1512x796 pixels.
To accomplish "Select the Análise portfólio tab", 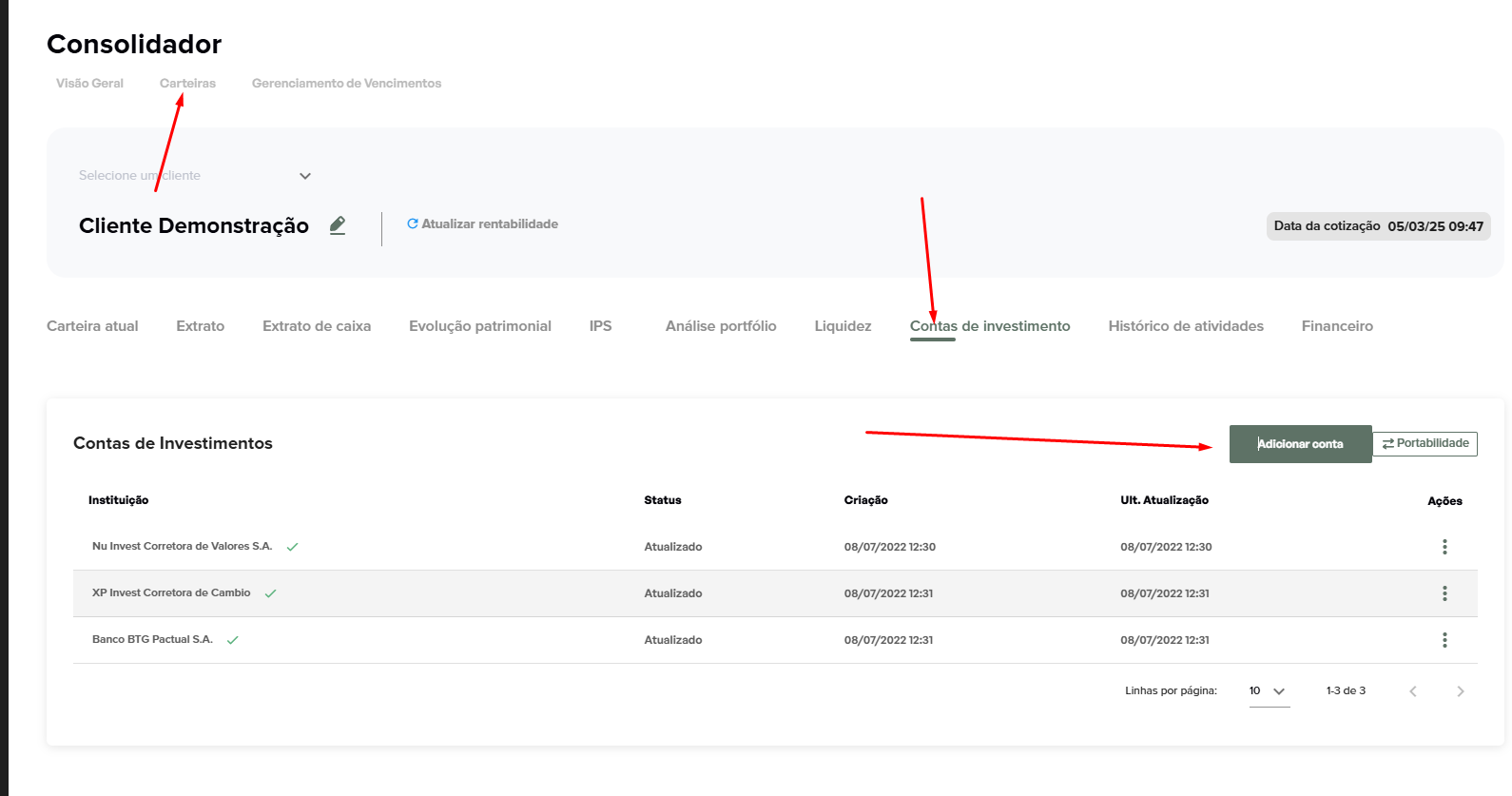I will click(x=721, y=326).
